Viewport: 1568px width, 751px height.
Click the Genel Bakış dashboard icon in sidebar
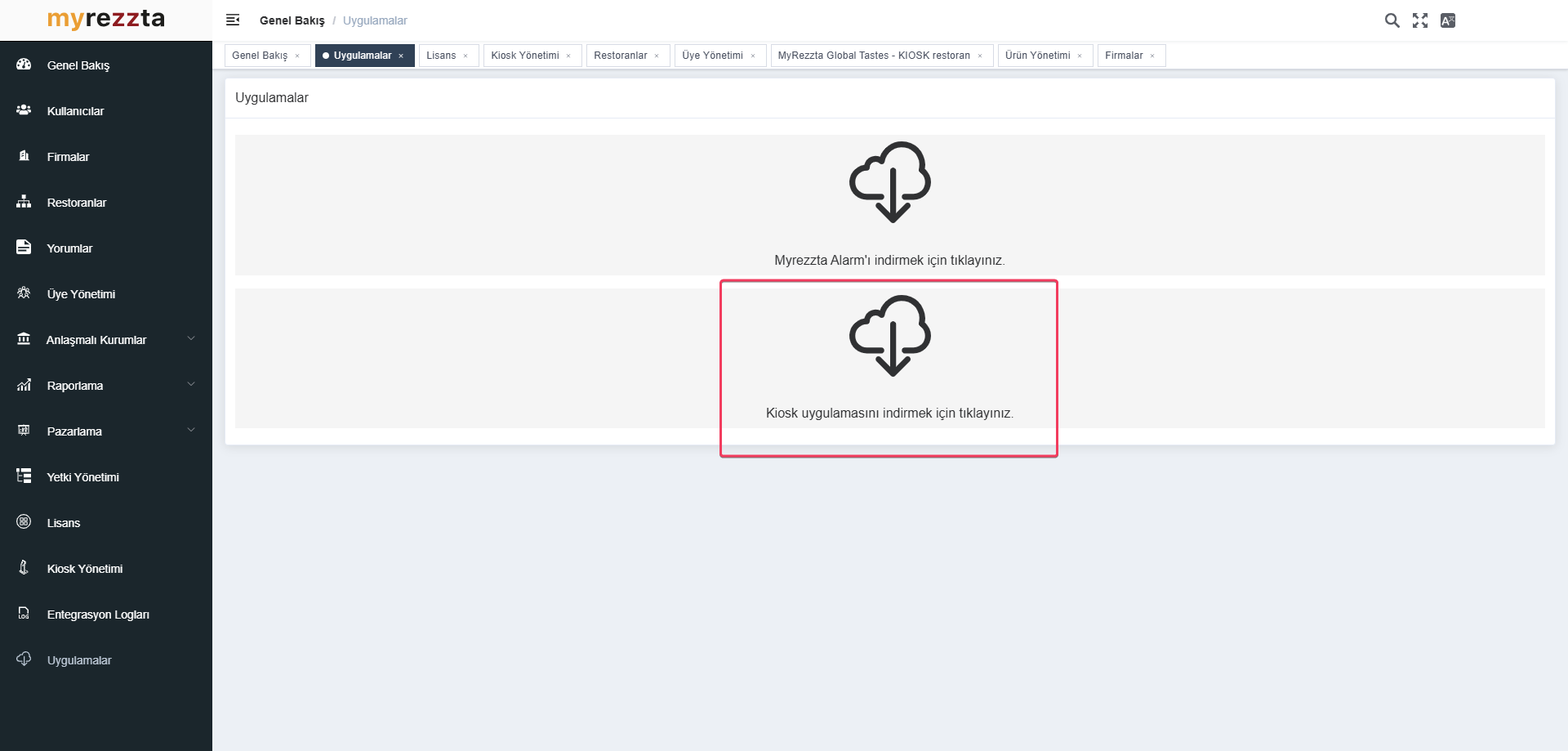click(x=24, y=65)
